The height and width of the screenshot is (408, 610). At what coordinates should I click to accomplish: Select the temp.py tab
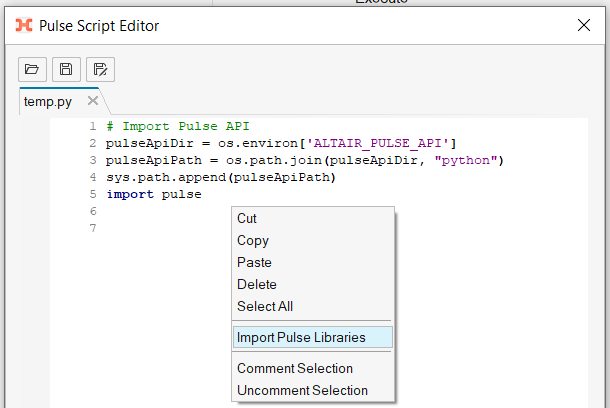point(50,101)
